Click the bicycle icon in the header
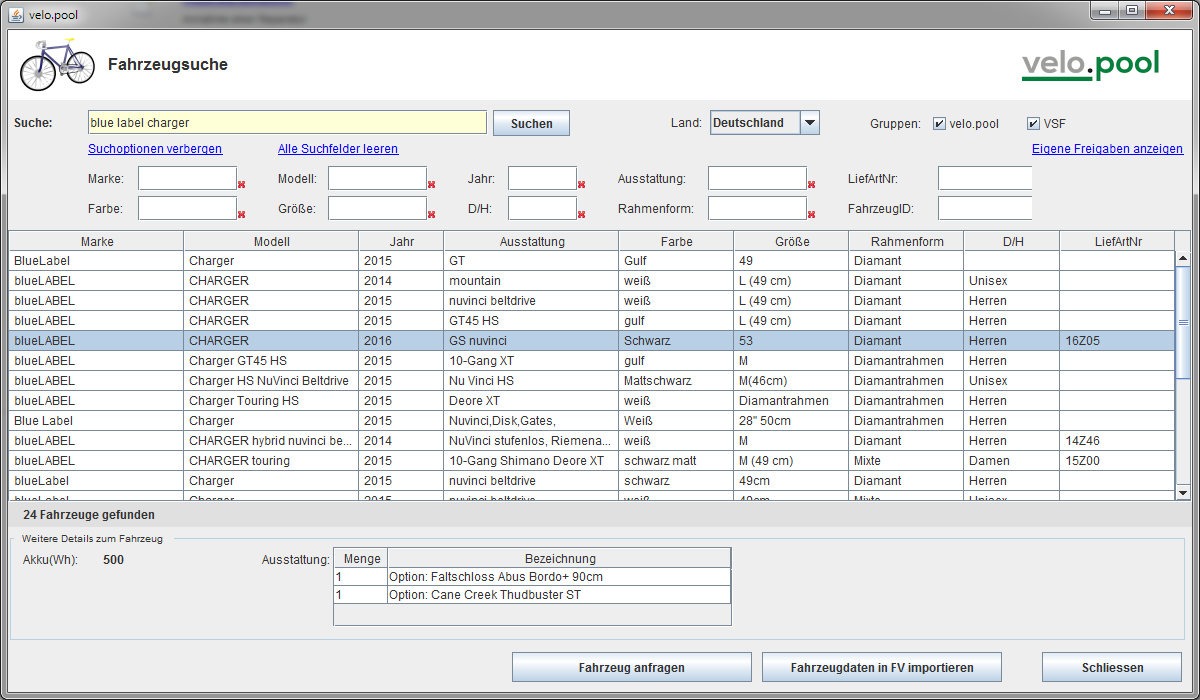Image resolution: width=1200 pixels, height=700 pixels. click(x=57, y=65)
